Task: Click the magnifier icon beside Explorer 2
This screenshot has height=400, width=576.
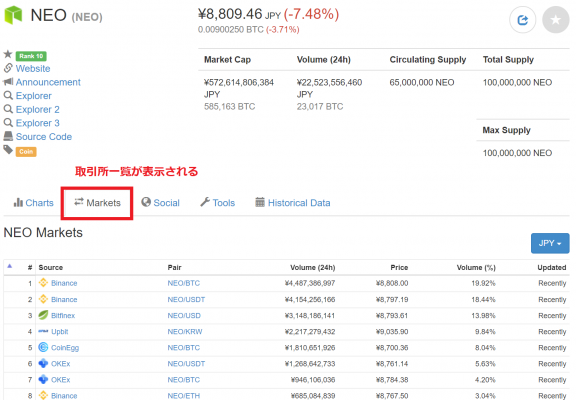Action: tap(8, 109)
